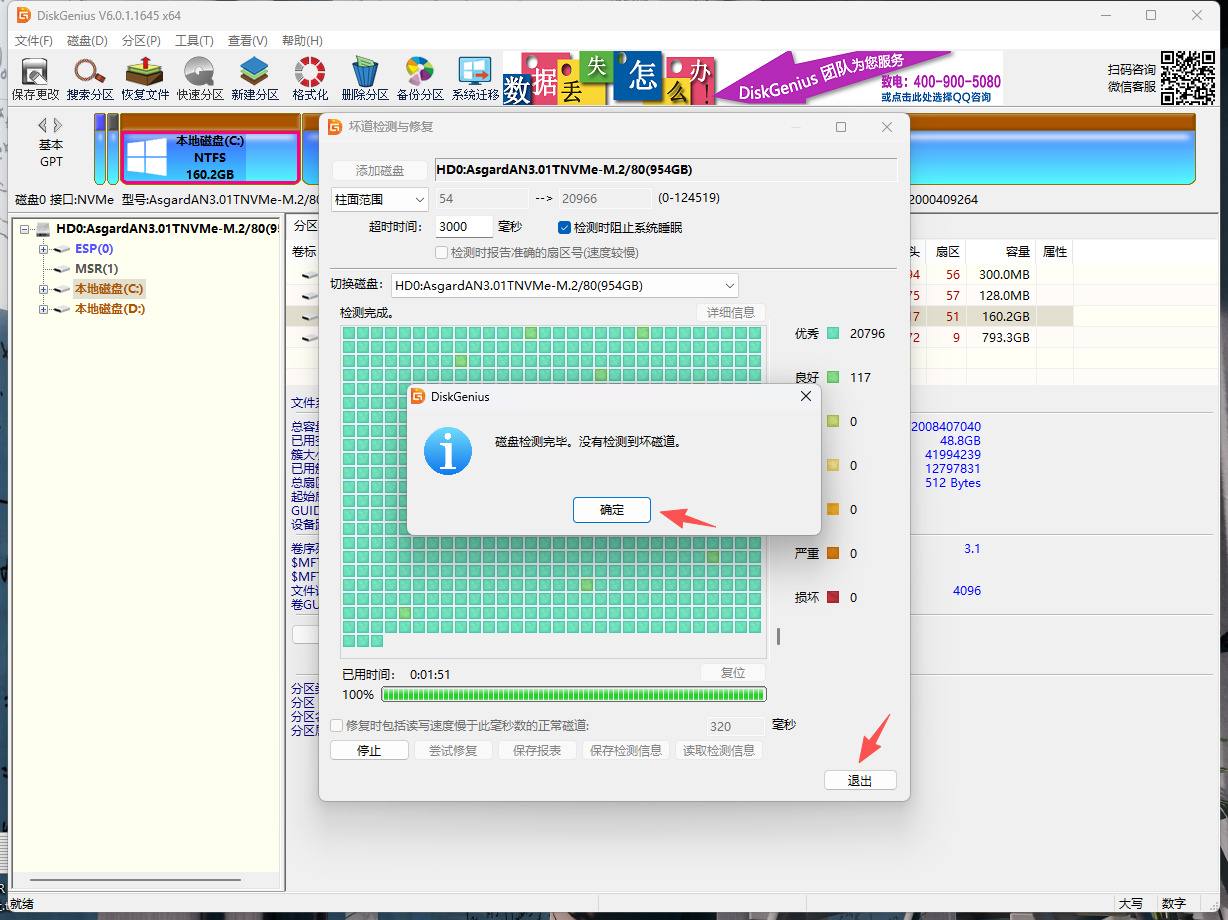Start Quick Partition (快速分区) from the toolbar
Viewport: 1228px width, 920px height.
tap(200, 79)
